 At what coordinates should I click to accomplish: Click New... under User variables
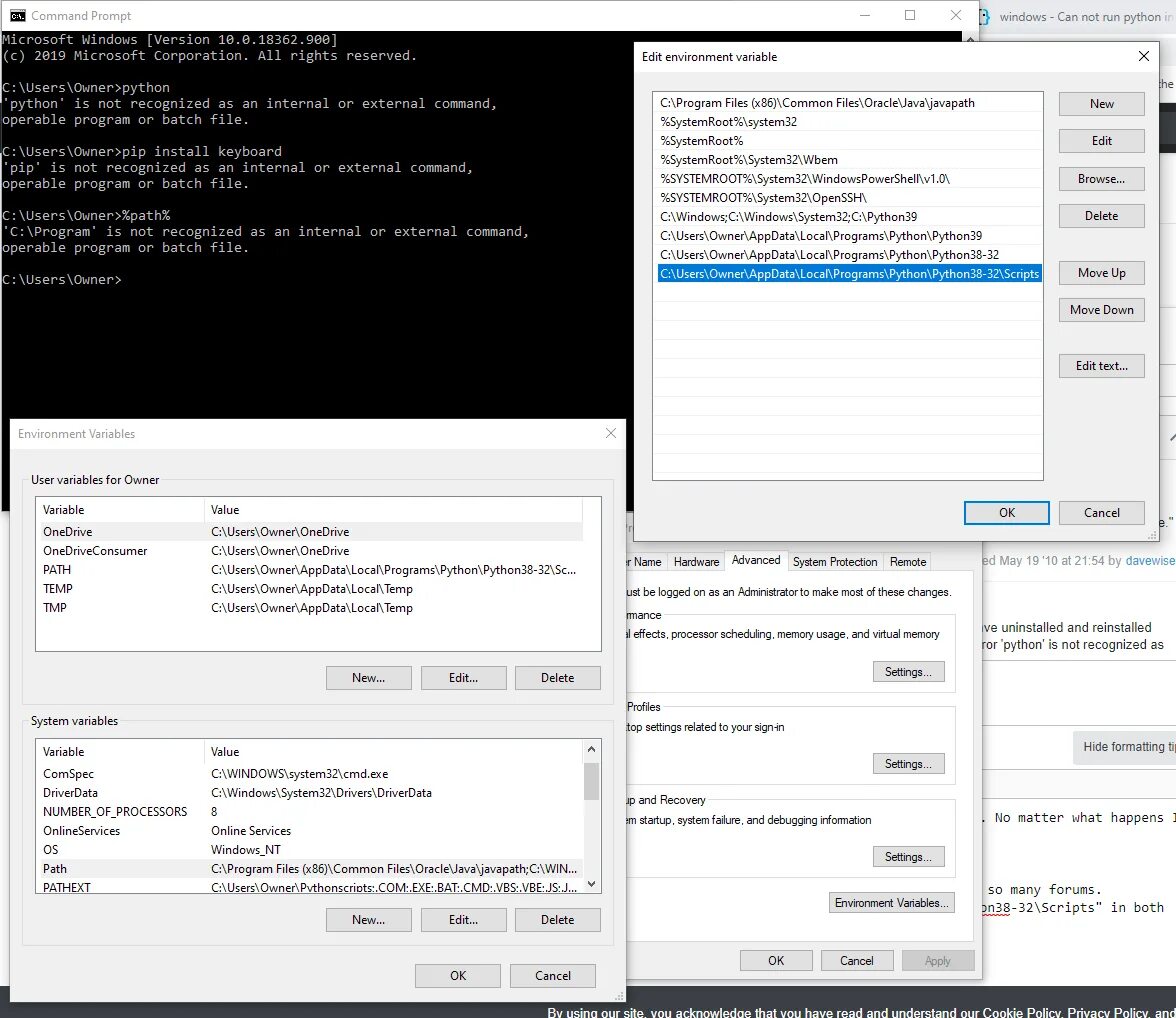[x=368, y=677]
